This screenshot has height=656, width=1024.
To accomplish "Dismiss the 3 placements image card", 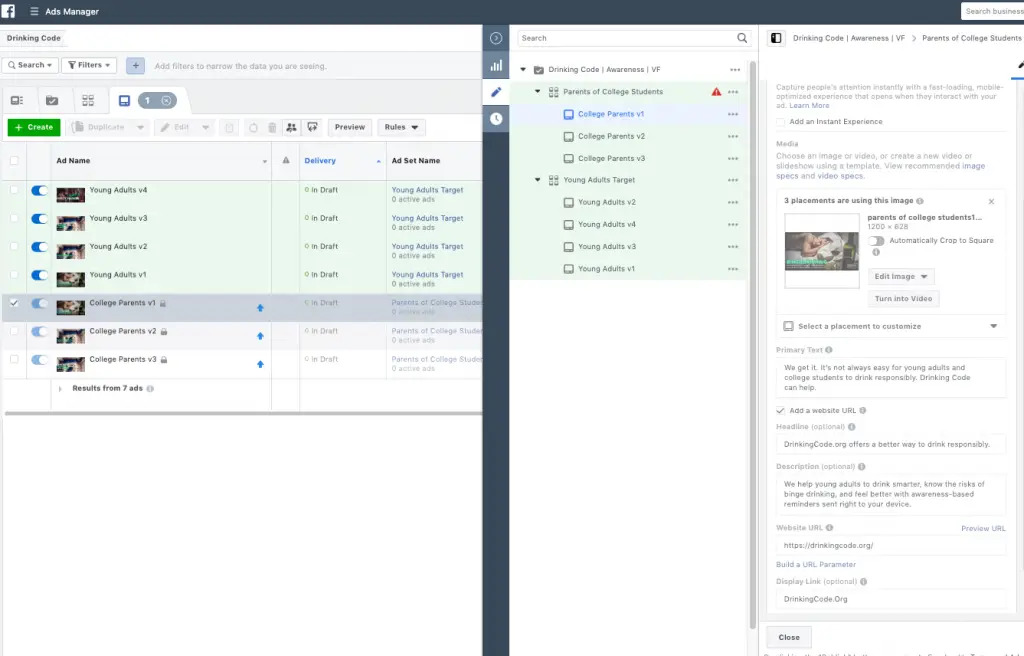I will point(991,201).
